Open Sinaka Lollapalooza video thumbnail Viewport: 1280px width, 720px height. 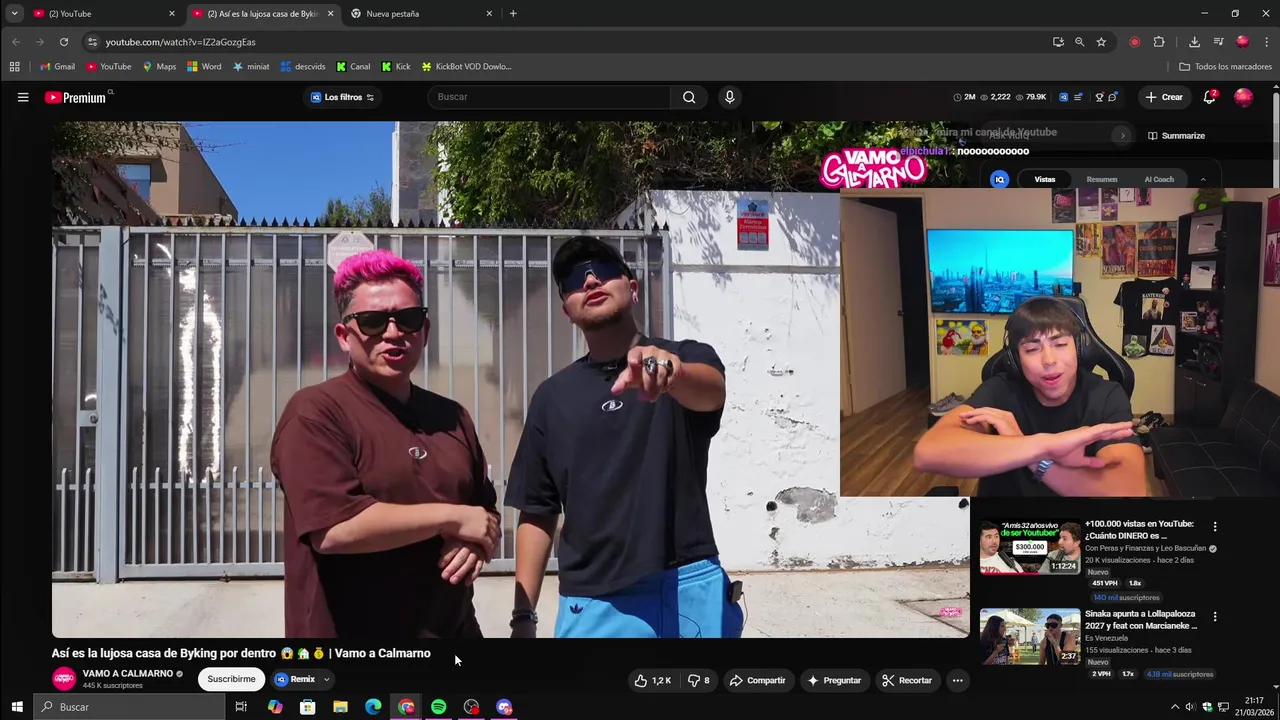[1030, 636]
